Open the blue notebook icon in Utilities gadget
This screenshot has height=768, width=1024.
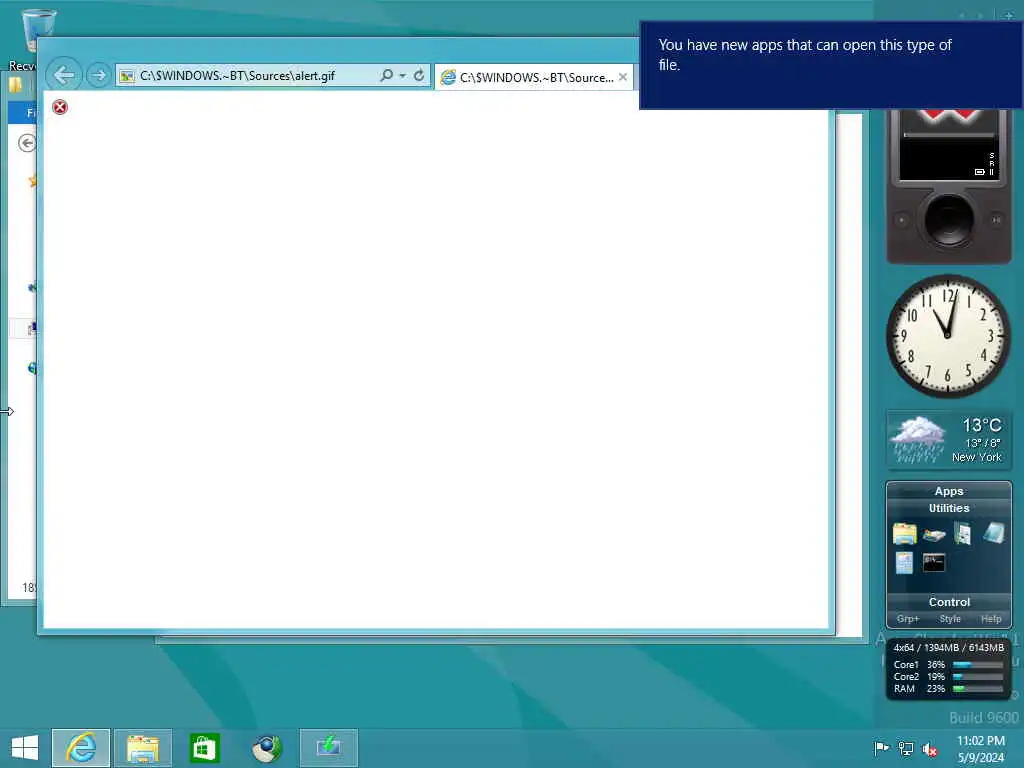[993, 533]
